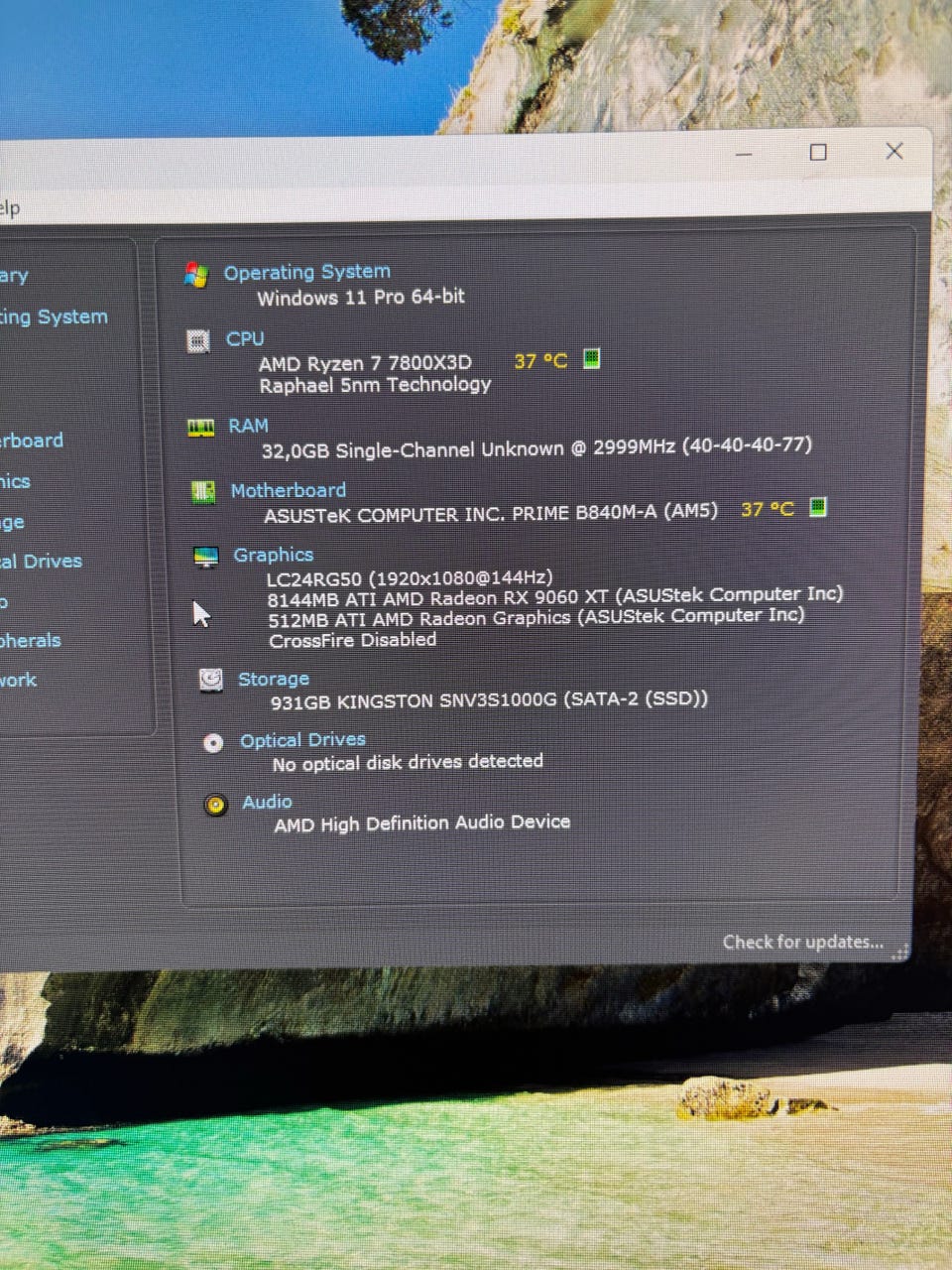Open the Operating System section heading
Screen dimensions: 952x1270
tap(306, 272)
